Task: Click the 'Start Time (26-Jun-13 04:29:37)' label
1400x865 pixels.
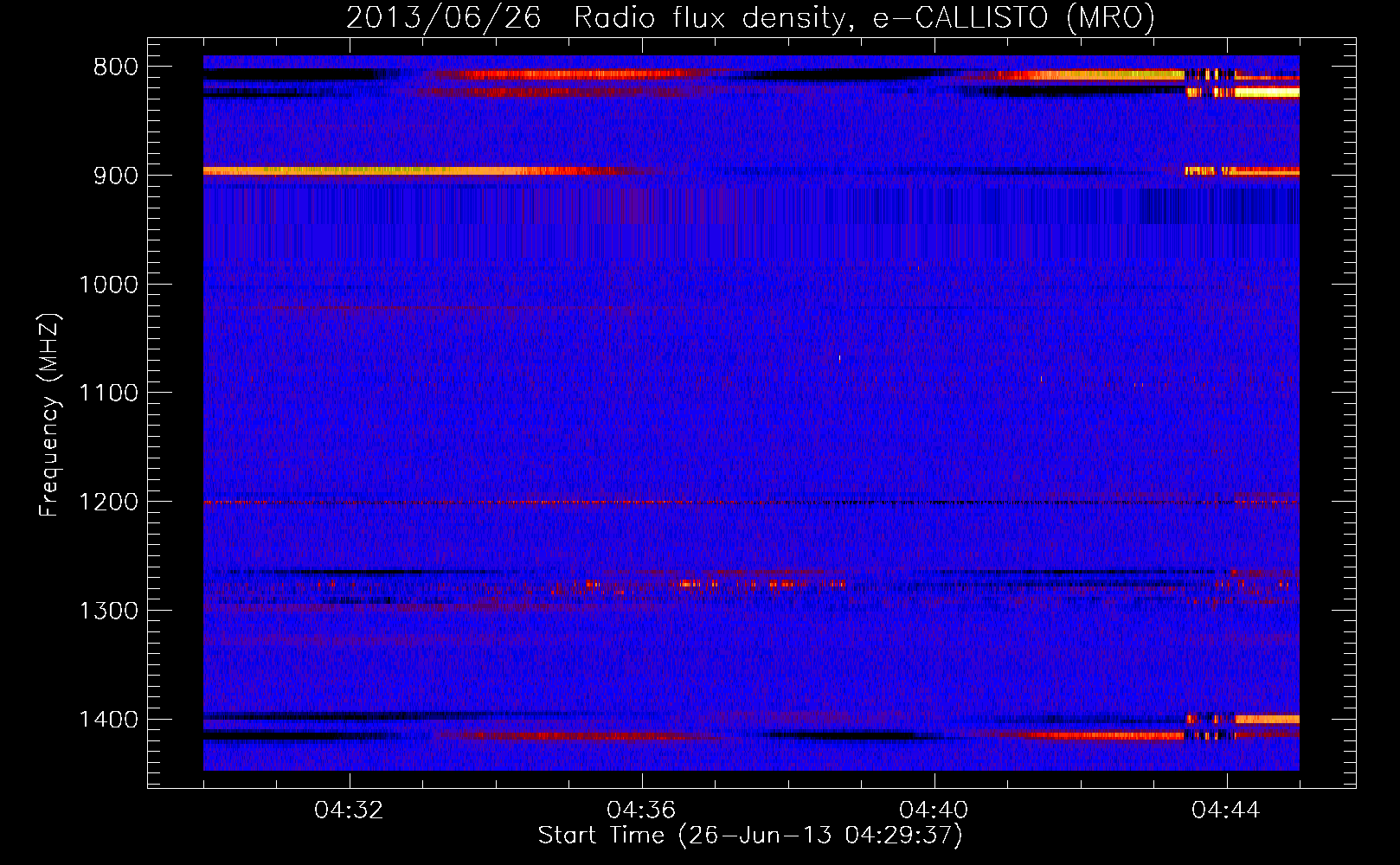Action: coord(750,836)
